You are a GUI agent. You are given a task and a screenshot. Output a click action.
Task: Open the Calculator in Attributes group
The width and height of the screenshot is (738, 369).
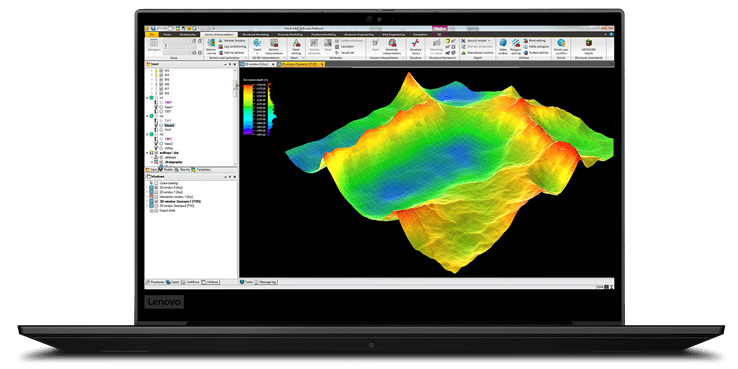(x=347, y=47)
